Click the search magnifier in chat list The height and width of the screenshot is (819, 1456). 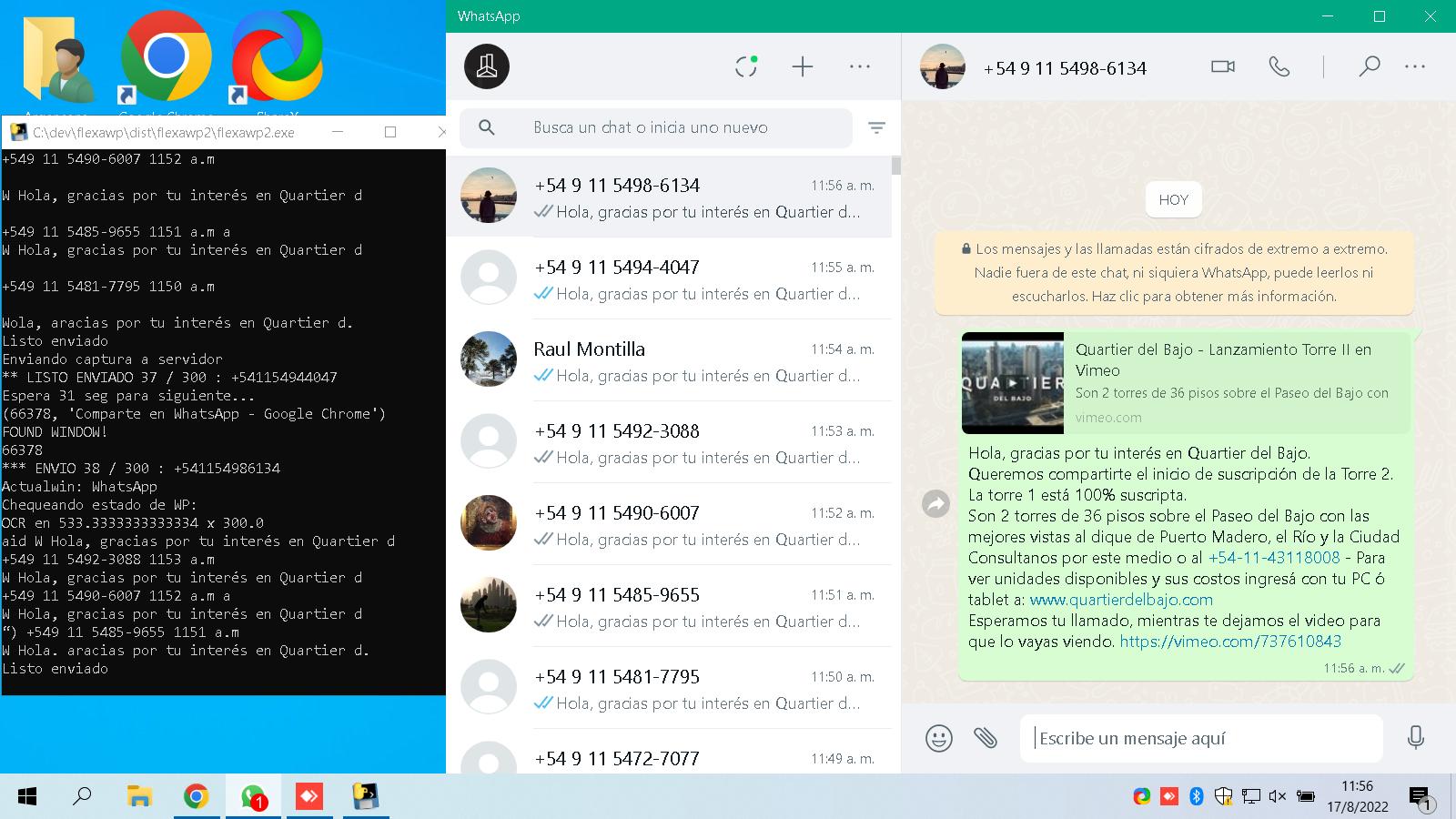[x=487, y=128]
